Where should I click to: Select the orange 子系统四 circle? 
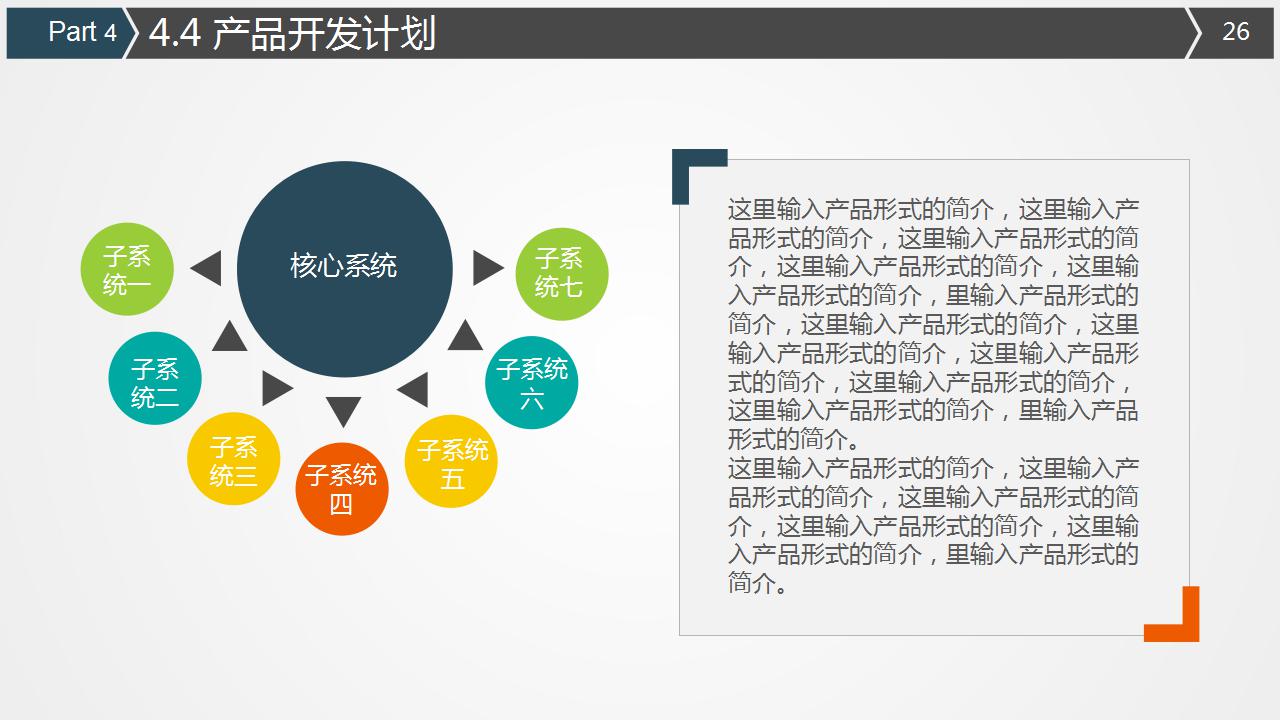(x=342, y=487)
